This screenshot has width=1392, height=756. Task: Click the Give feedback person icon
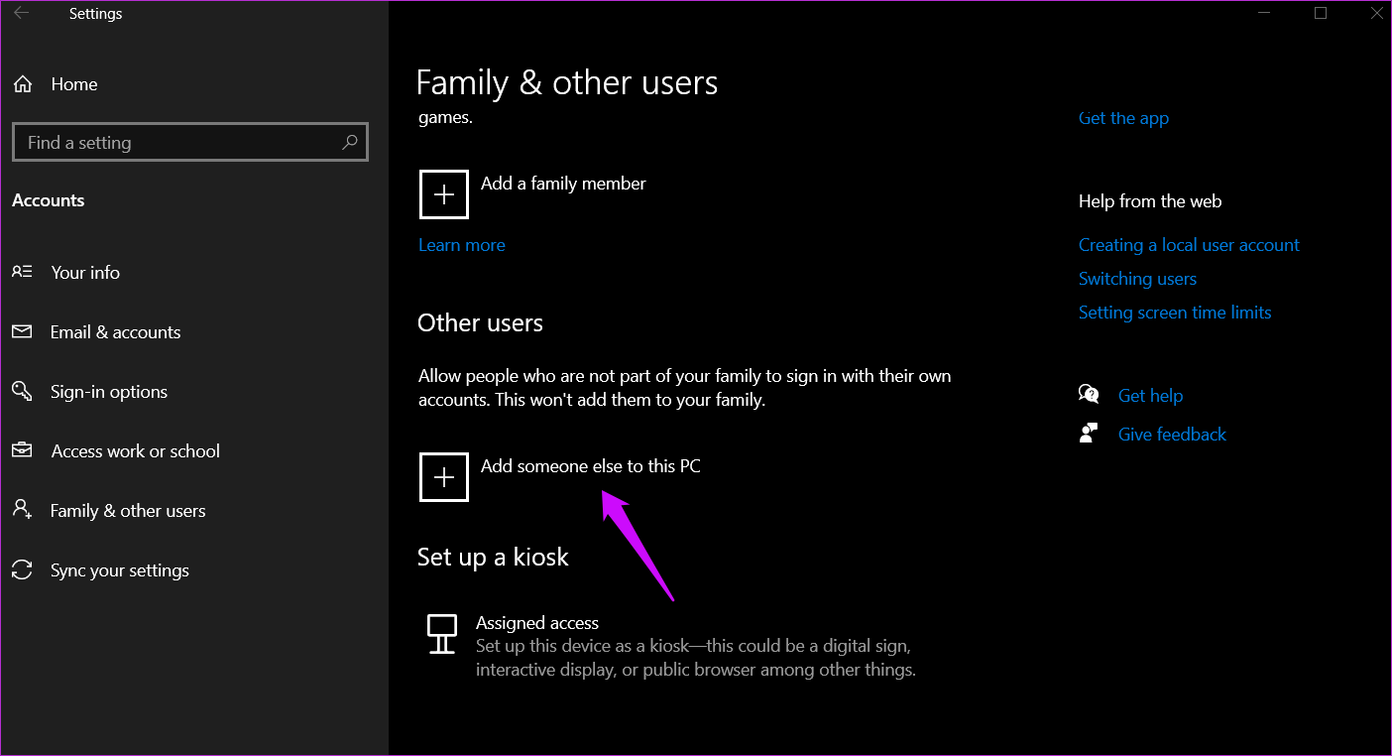pyautogui.click(x=1089, y=433)
